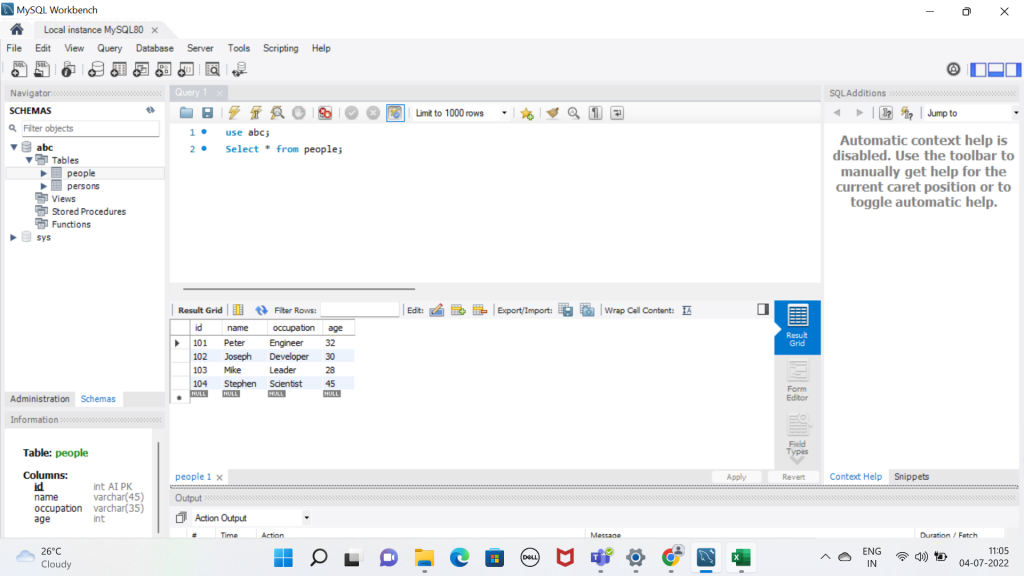Image resolution: width=1024 pixels, height=576 pixels.
Task: Stop the running query icon
Action: pos(298,112)
